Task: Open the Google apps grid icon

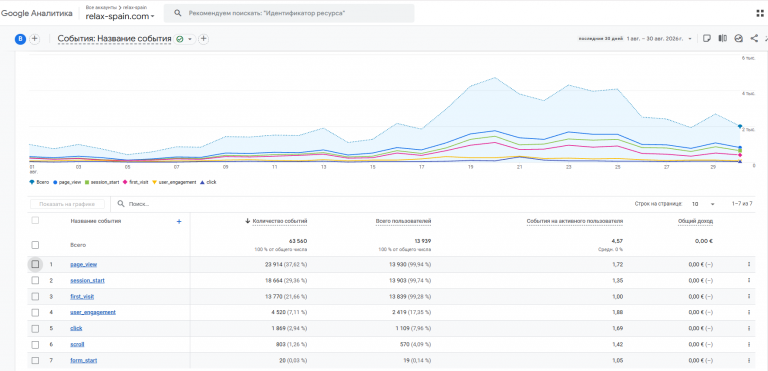Action: click(760, 14)
